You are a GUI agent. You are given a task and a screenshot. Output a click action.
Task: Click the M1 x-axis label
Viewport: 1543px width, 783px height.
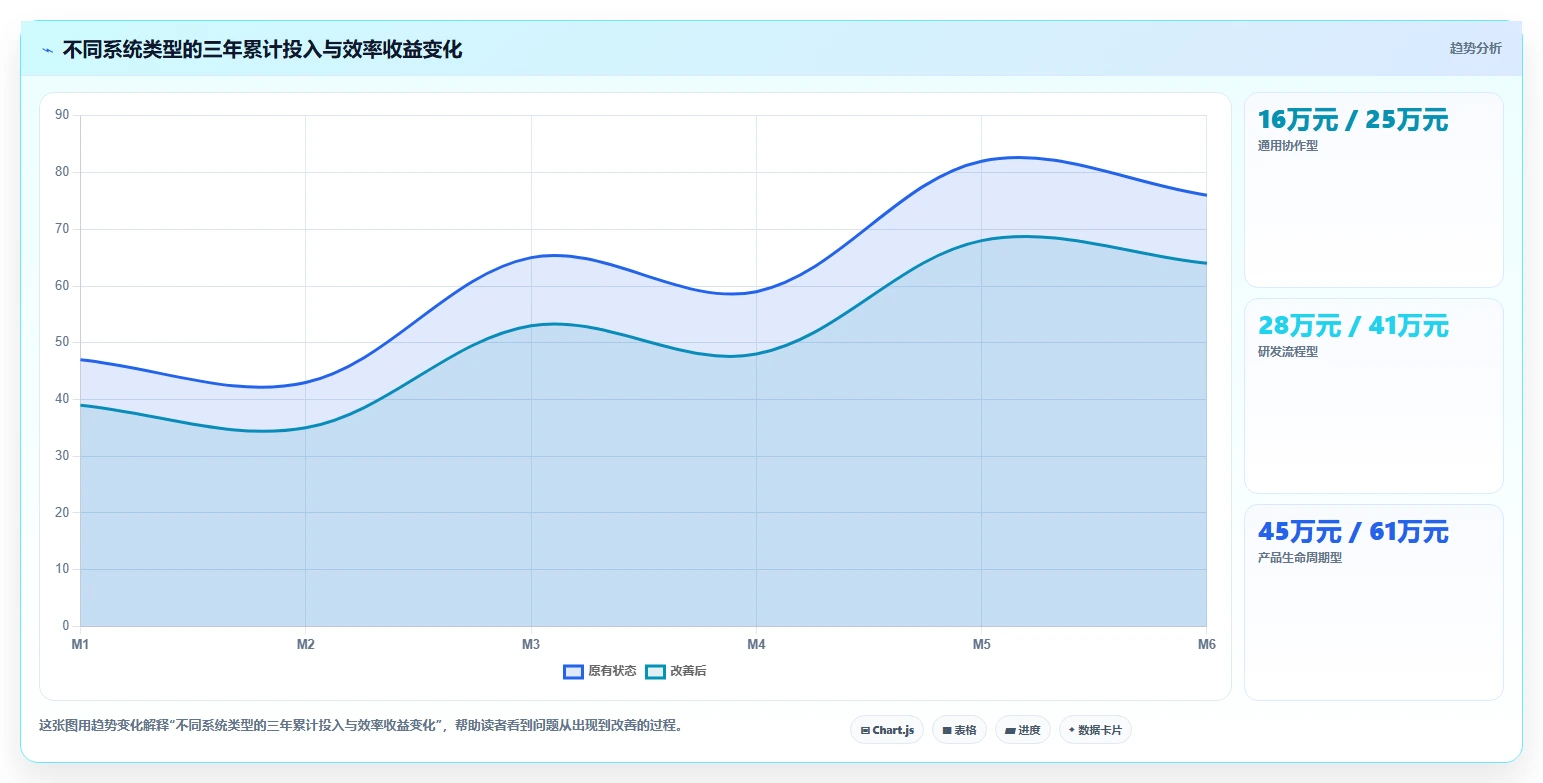pyautogui.click(x=80, y=645)
